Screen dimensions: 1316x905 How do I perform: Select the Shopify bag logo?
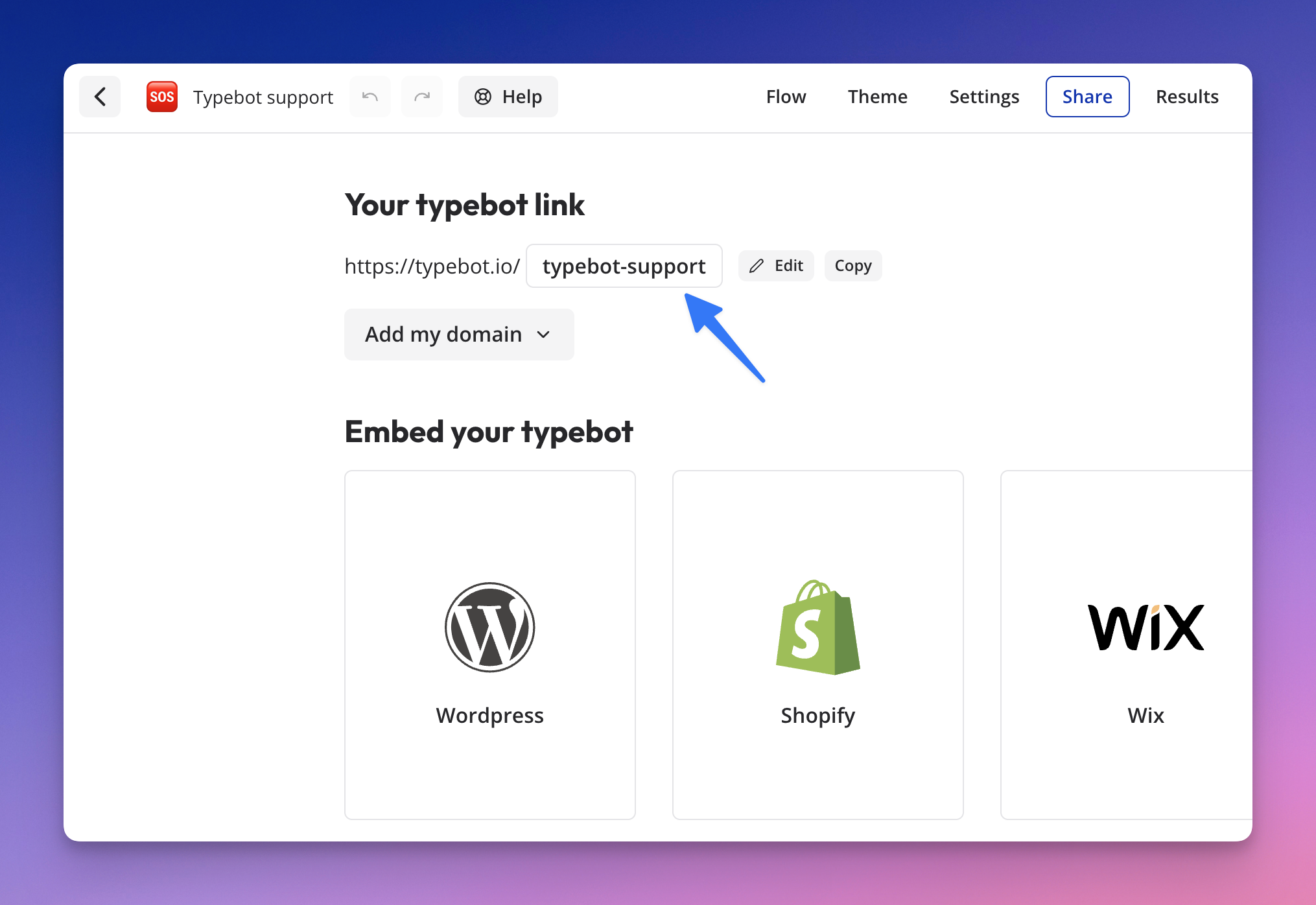(x=817, y=626)
